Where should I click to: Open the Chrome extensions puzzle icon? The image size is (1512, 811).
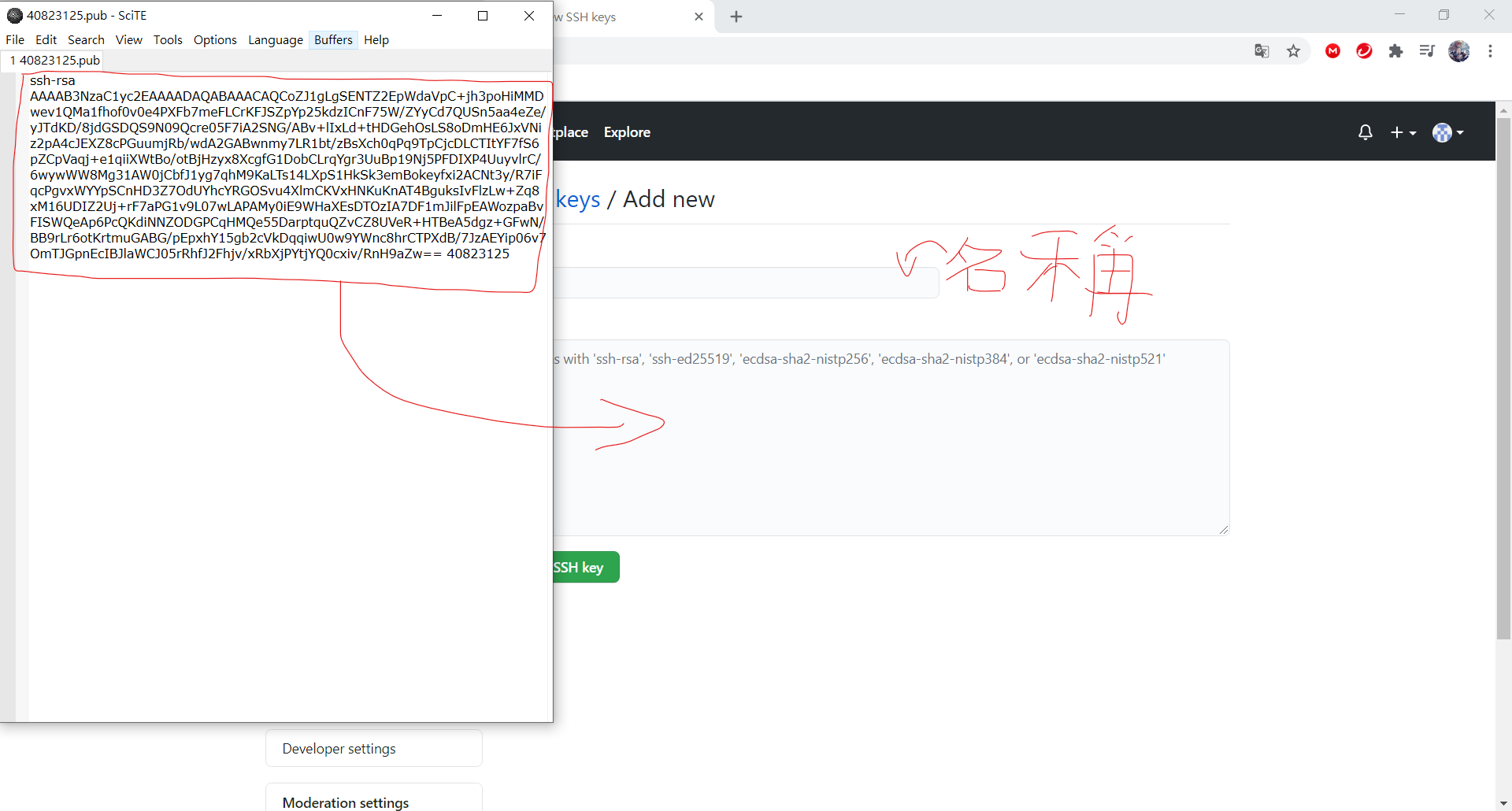[1395, 51]
